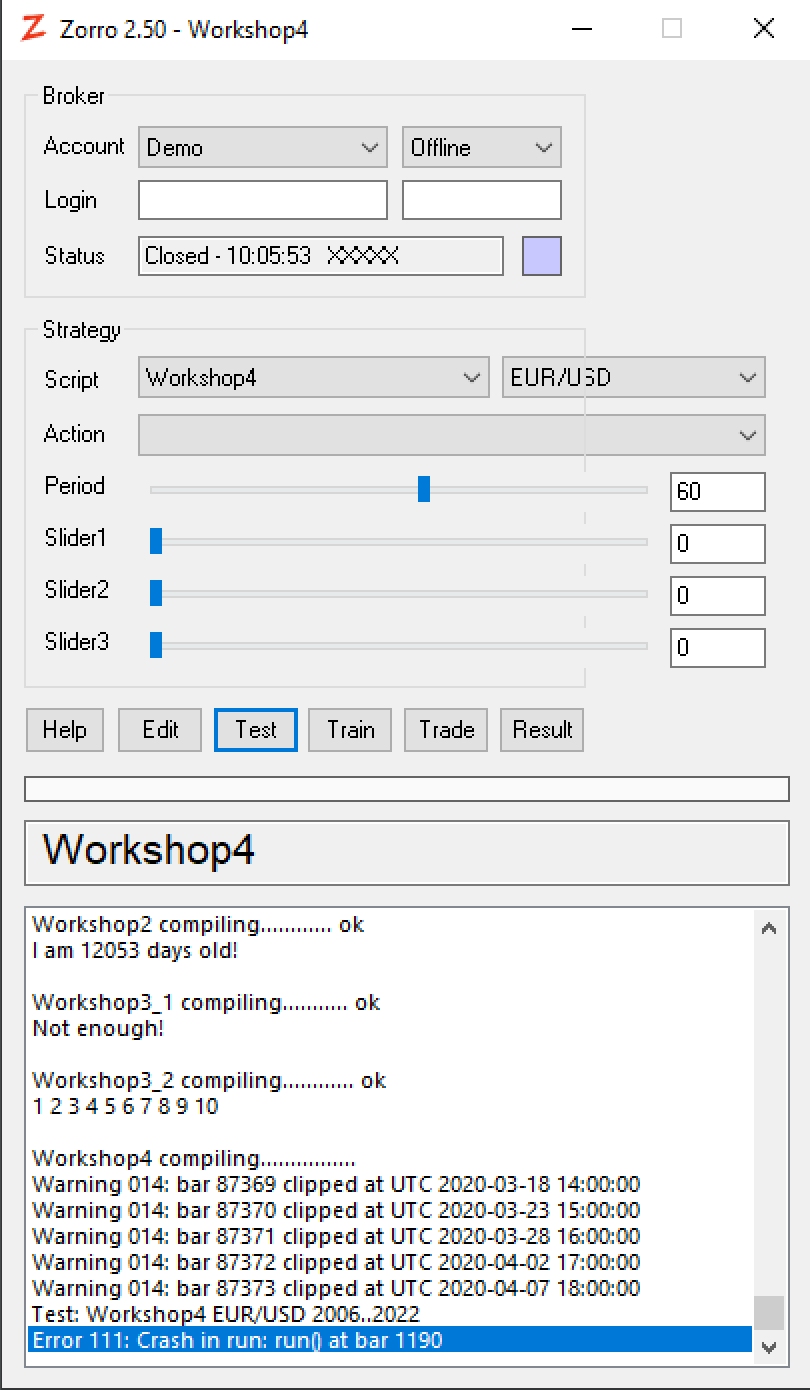Click the Slider2 handle
The image size is (810, 1390).
(156, 593)
